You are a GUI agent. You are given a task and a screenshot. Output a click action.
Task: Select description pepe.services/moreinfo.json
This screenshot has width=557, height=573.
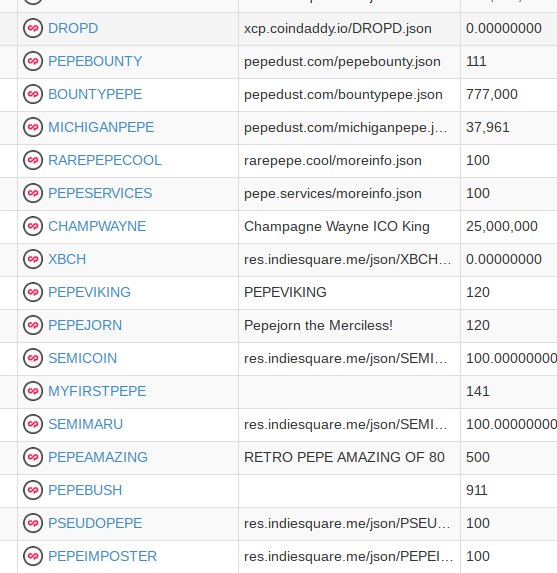(333, 193)
